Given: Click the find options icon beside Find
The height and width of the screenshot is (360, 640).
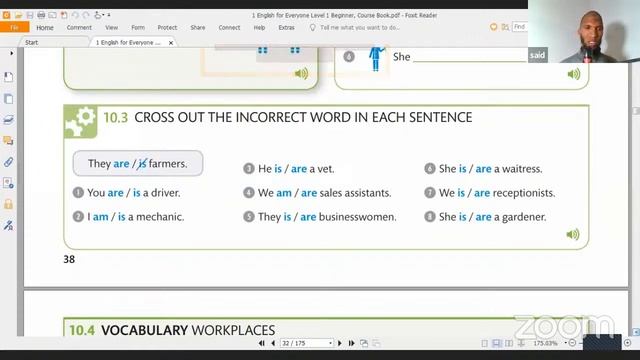Looking at the screenshot, I should click(x=505, y=27).
